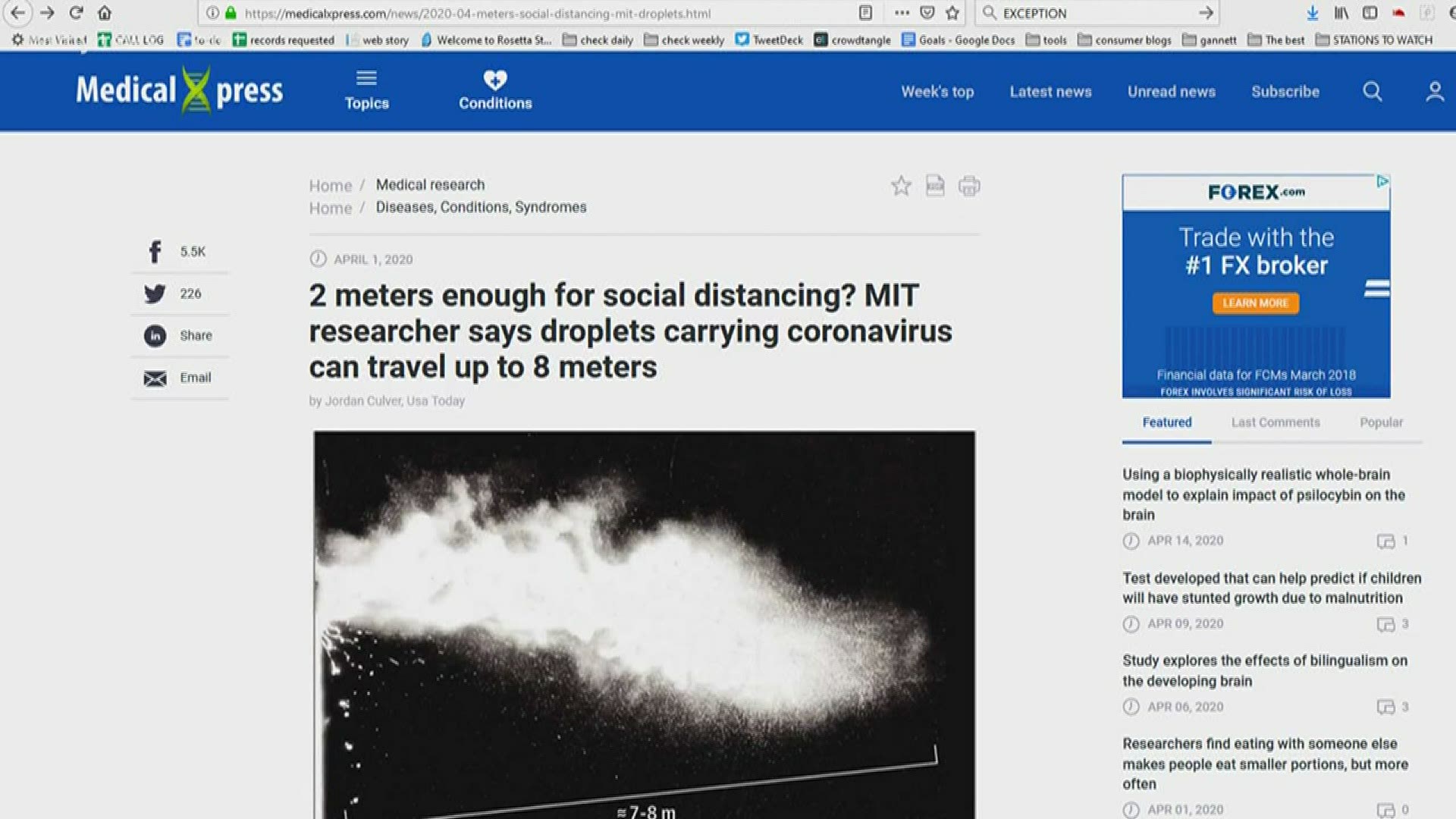Save article as PDF icon
The image size is (1456, 819).
point(935,186)
